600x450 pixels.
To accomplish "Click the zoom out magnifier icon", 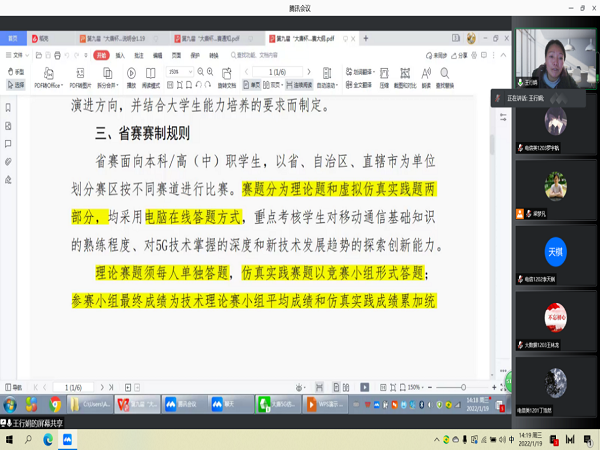I will tap(201, 72).
